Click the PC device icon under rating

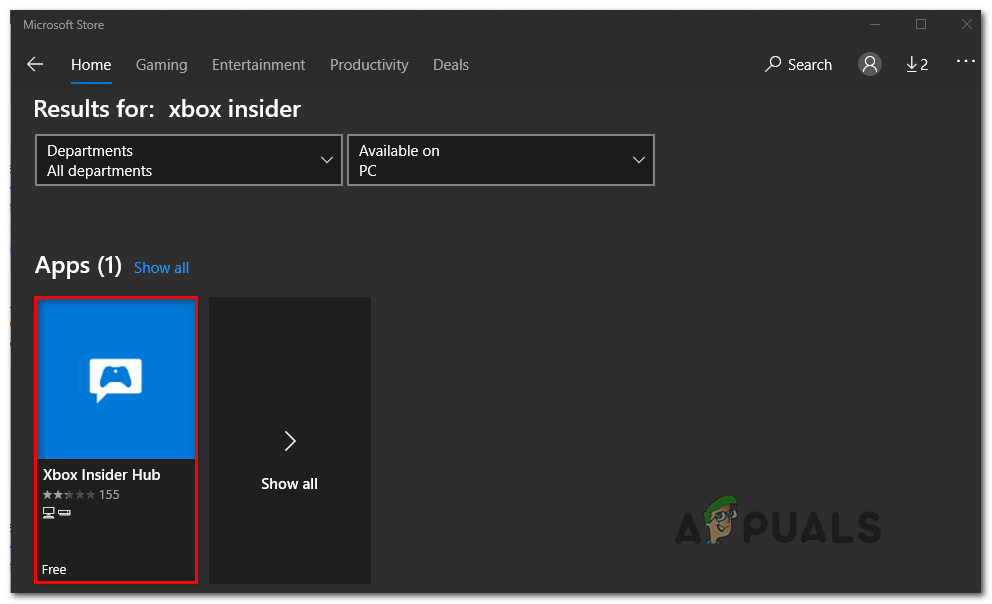pos(49,512)
